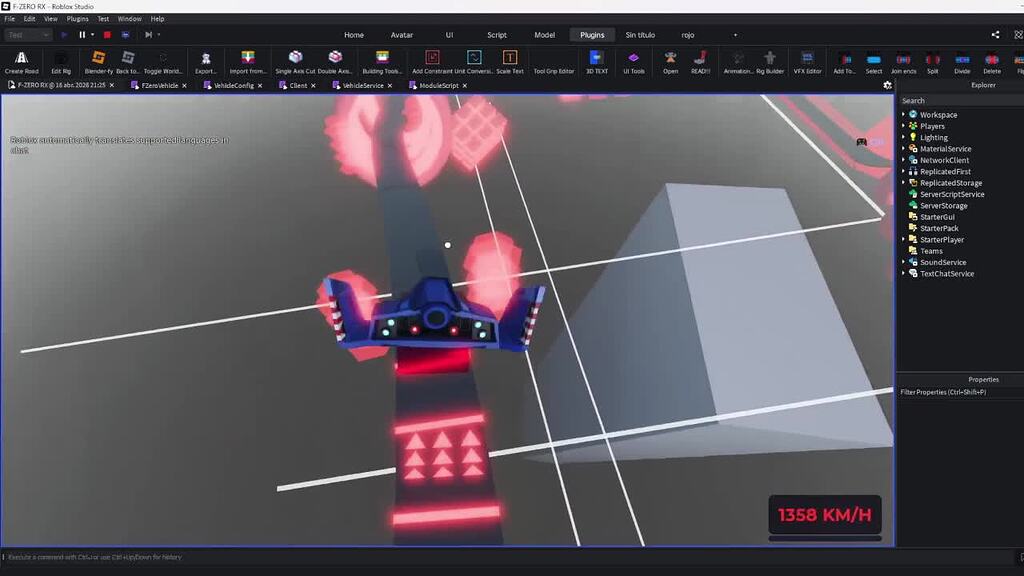Open the File menu
Viewport: 1024px width, 576px height.
[x=10, y=19]
